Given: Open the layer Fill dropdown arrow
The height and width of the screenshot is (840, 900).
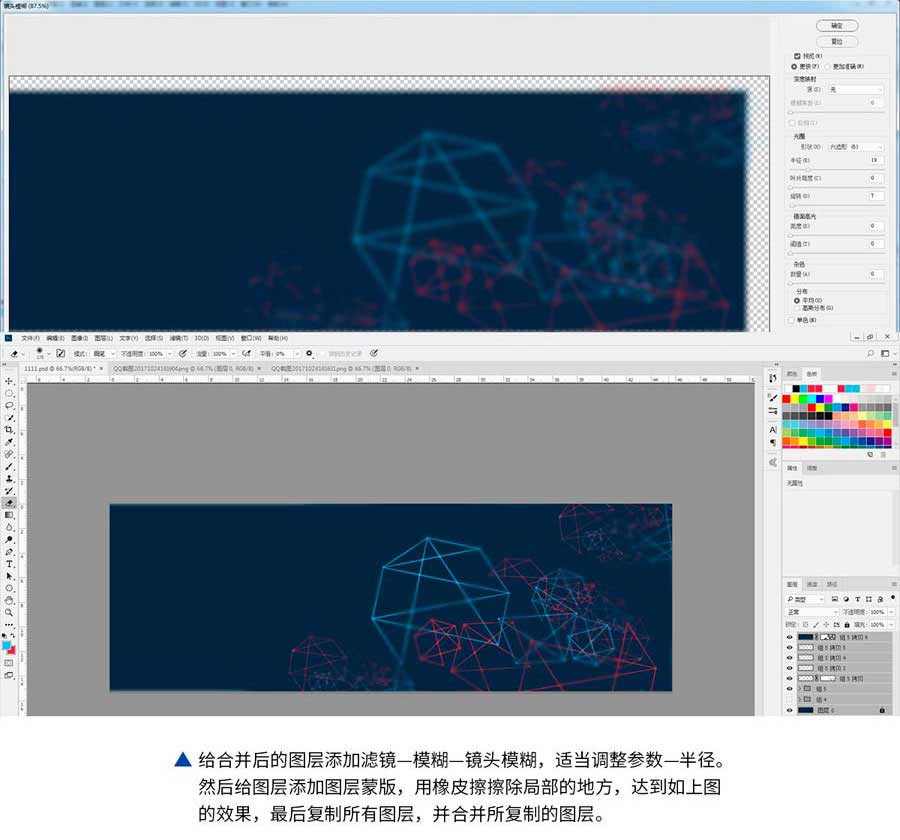Looking at the screenshot, I should (x=891, y=625).
